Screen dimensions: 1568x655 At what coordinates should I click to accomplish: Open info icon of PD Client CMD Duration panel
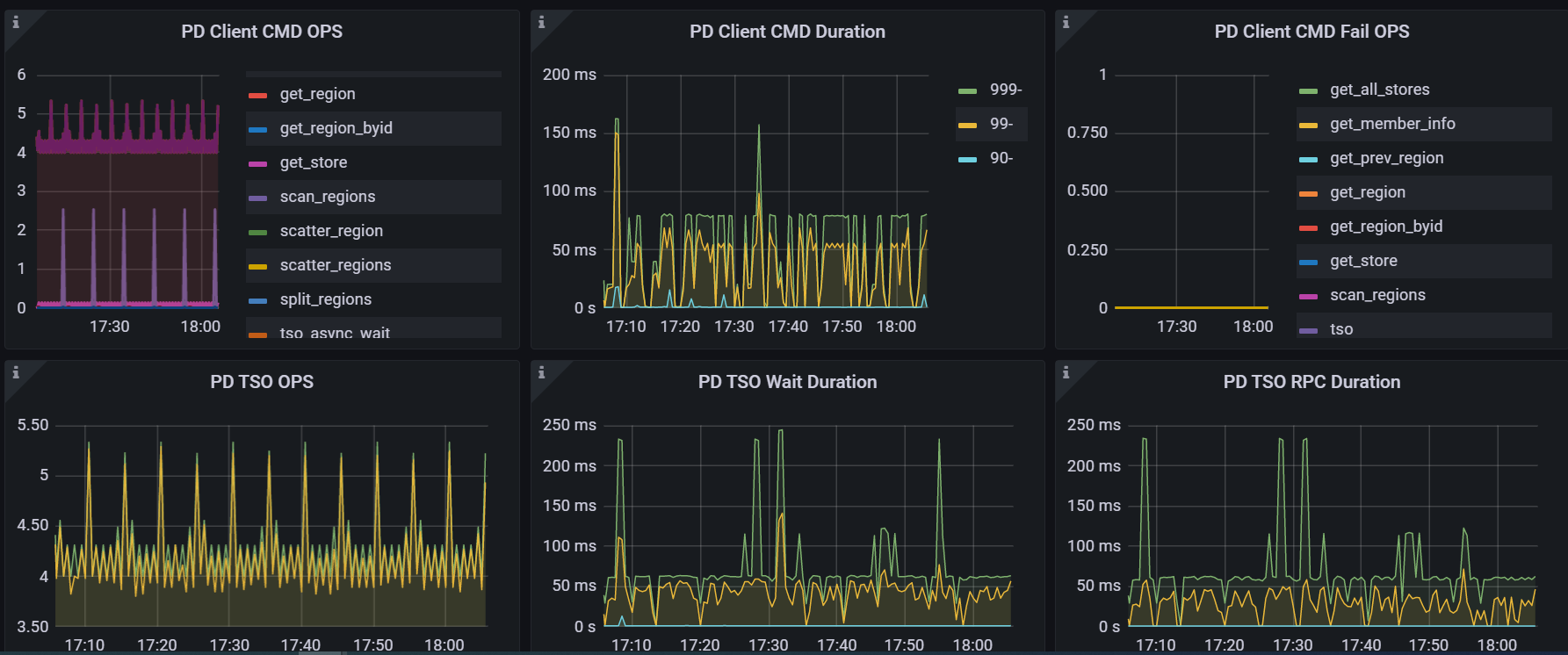click(541, 22)
